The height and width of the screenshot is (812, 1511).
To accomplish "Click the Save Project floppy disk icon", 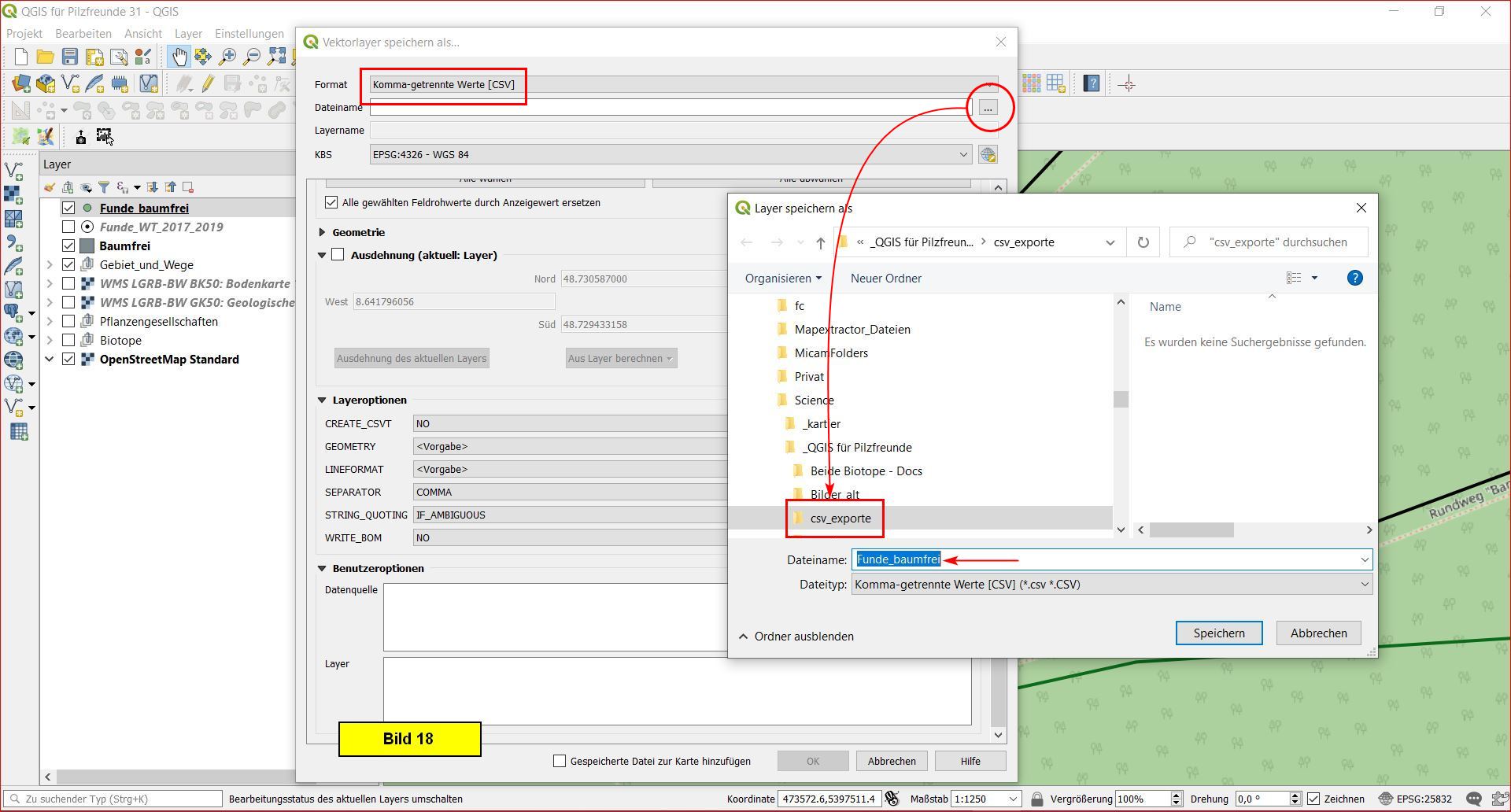I will (x=70, y=57).
